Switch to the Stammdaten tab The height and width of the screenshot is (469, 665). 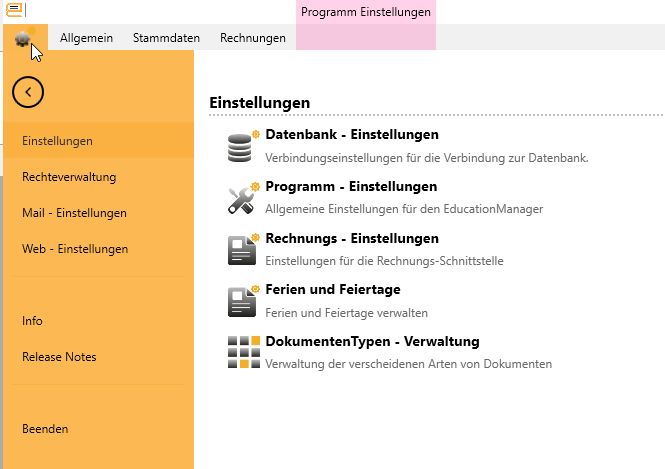coord(166,38)
